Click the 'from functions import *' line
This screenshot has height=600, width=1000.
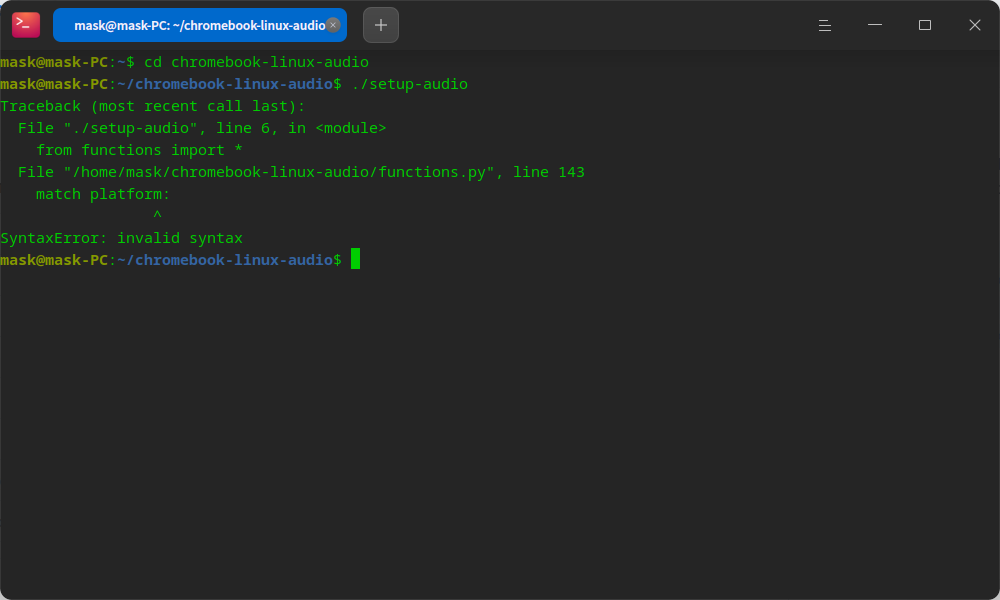(139, 150)
